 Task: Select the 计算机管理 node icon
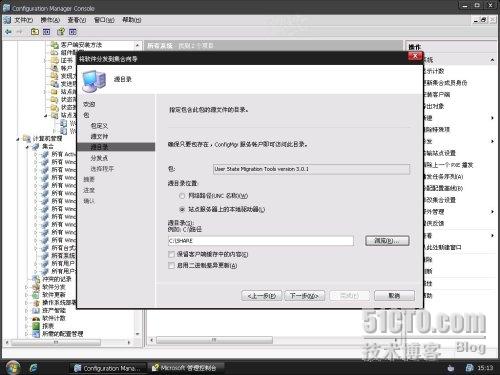click(x=27, y=138)
